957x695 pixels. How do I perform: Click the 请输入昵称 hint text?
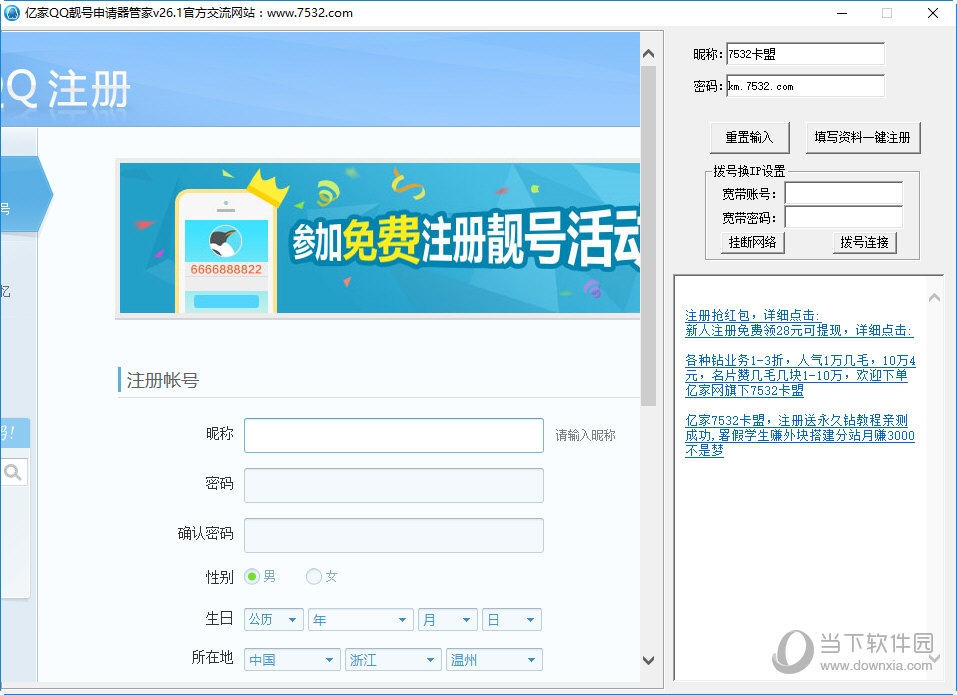point(585,435)
